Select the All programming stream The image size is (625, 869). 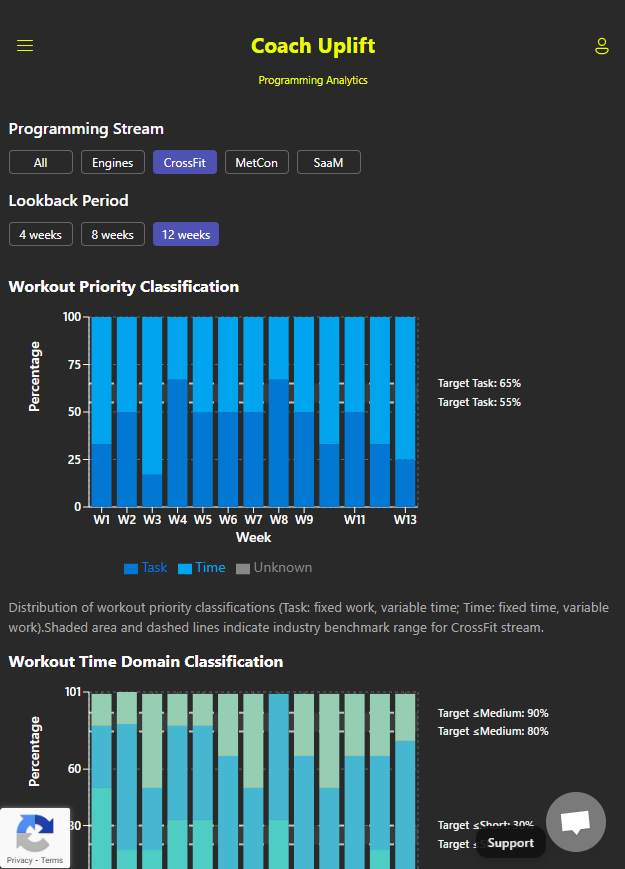[x=40, y=162]
